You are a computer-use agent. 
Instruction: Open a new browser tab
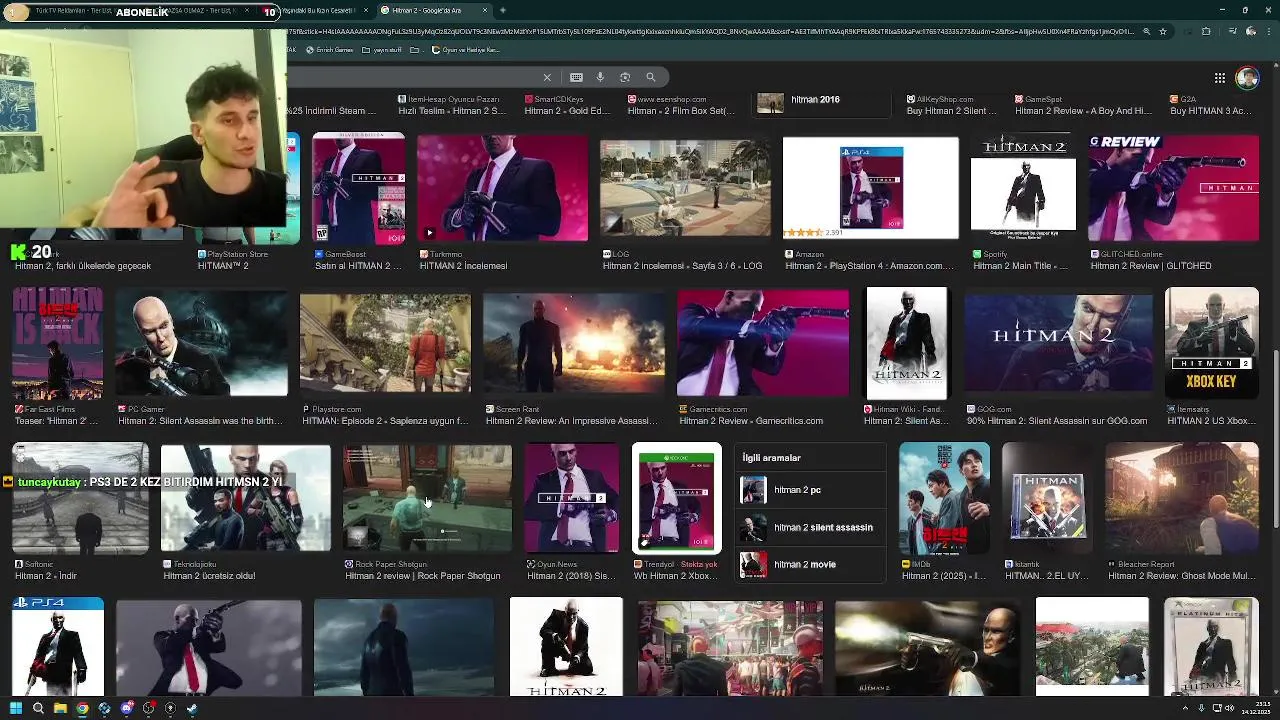[502, 10]
